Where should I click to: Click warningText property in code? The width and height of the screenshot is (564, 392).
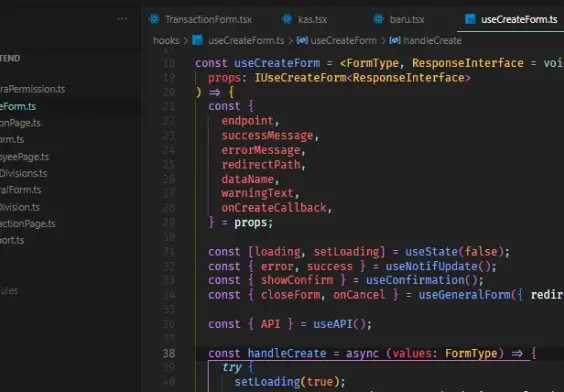pos(258,193)
